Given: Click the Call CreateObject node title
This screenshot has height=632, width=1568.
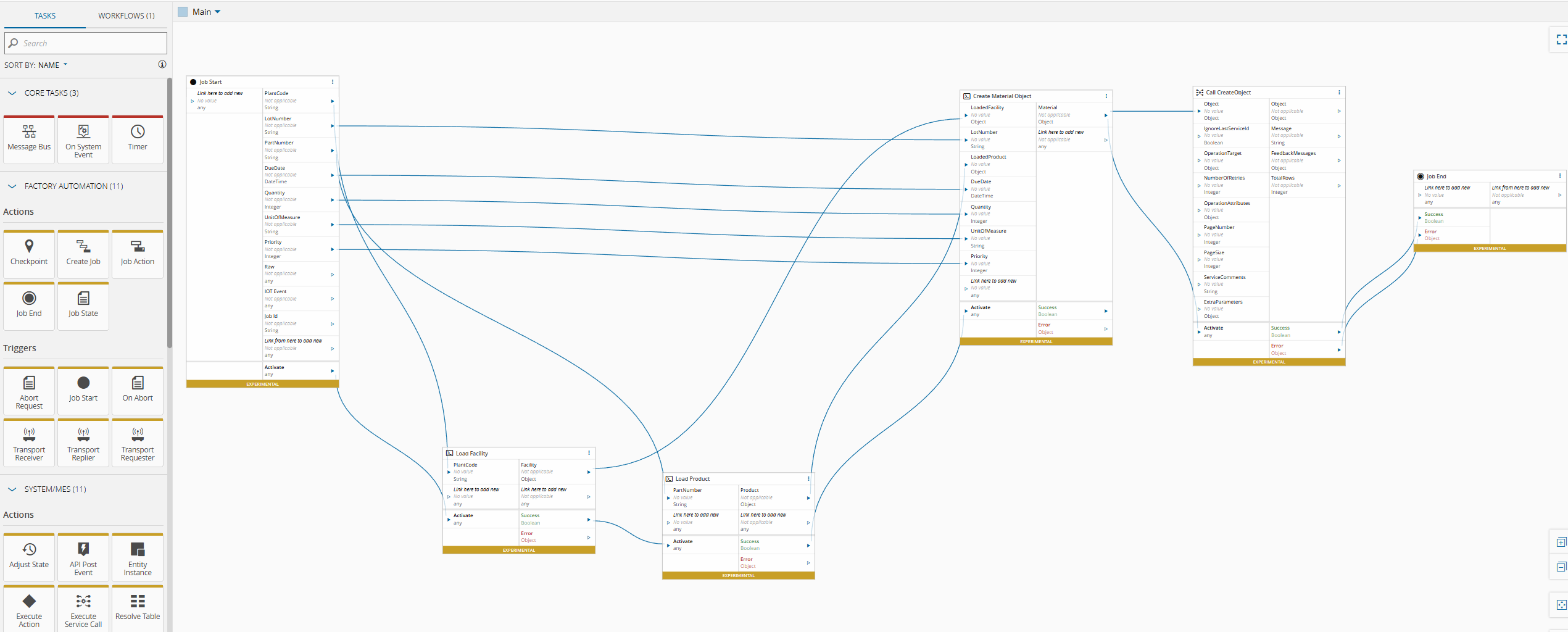Looking at the screenshot, I should [x=1229, y=93].
